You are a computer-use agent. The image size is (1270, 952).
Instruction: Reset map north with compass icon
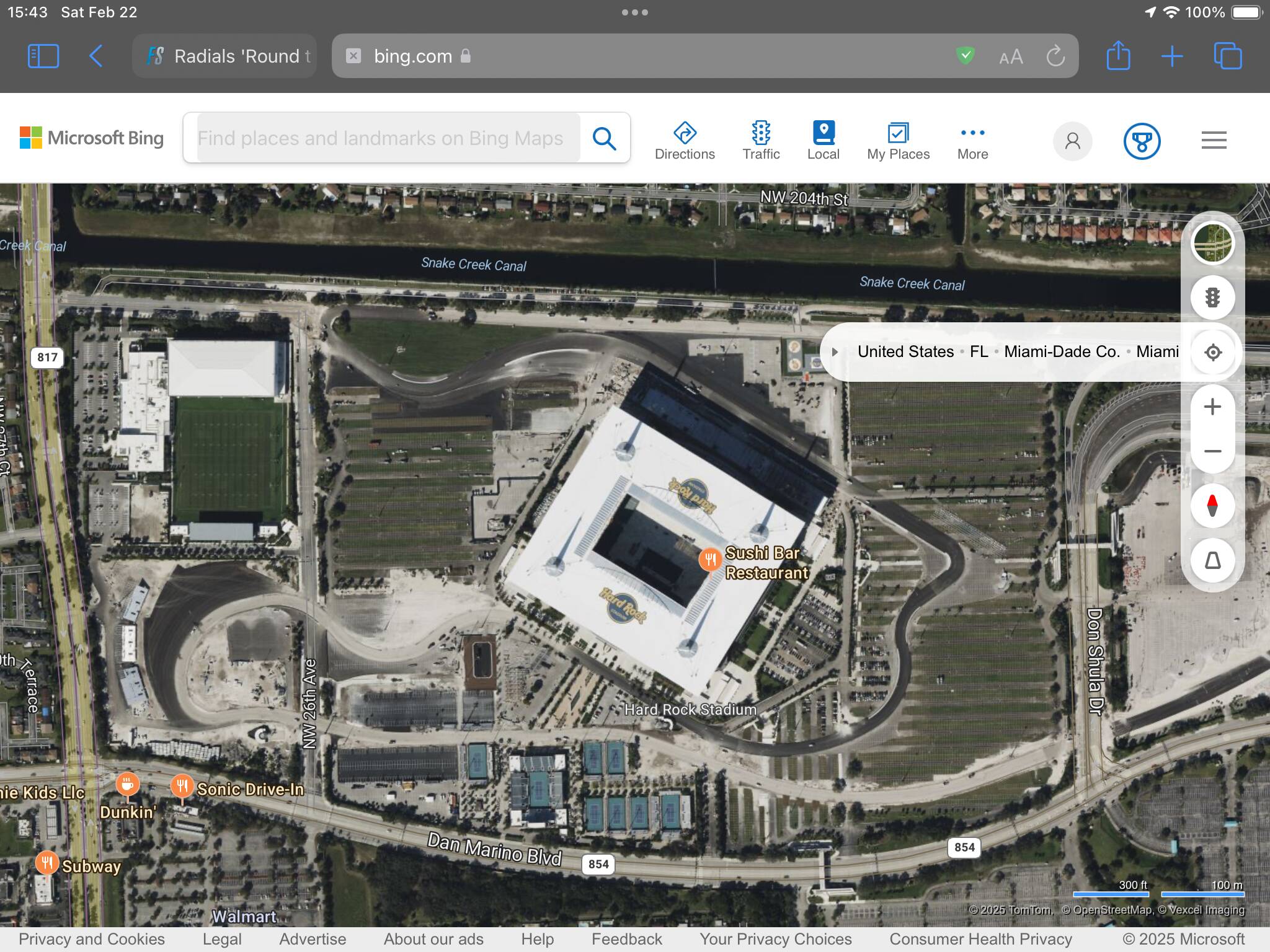coord(1212,506)
